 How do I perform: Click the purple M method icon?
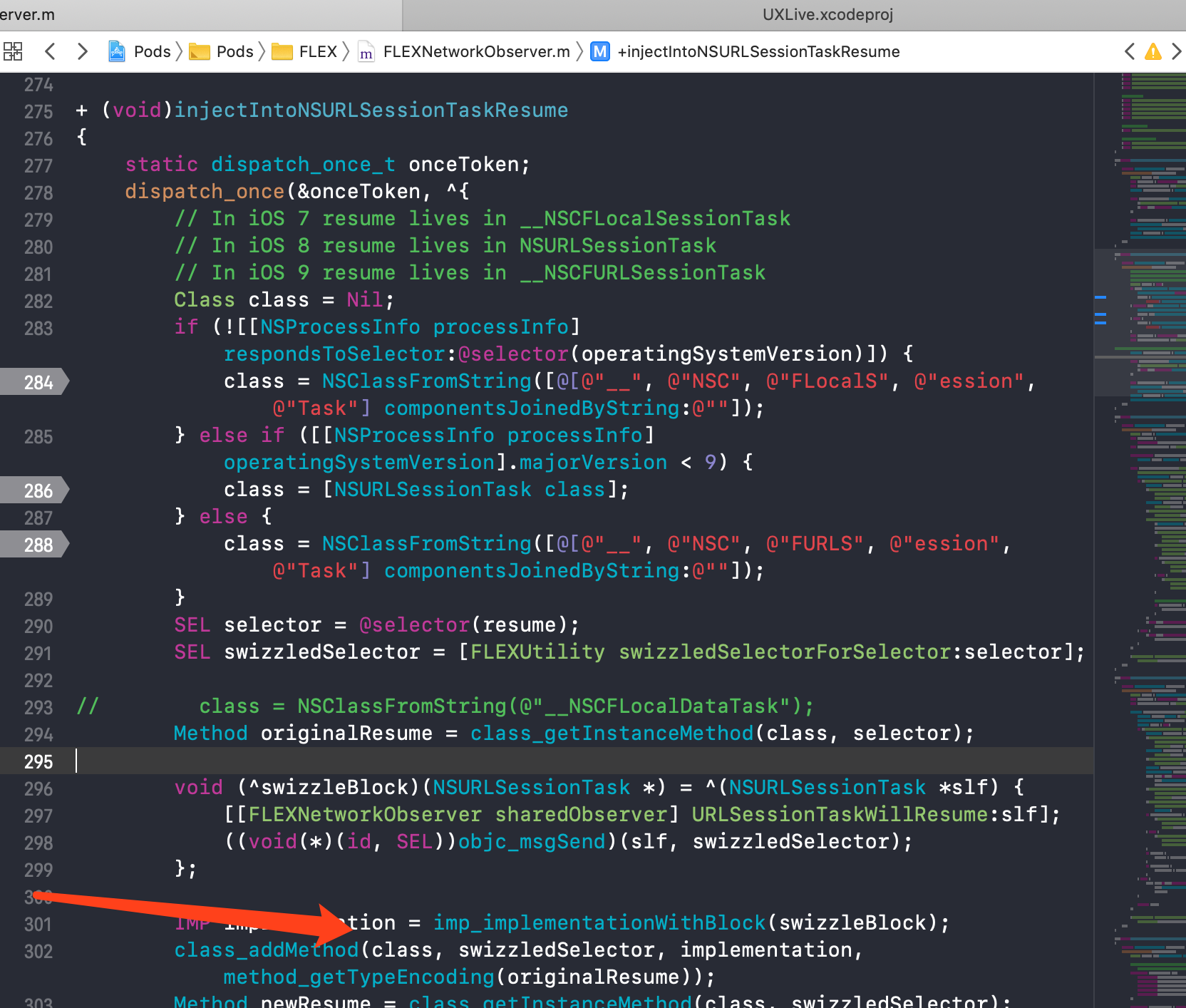coord(599,51)
